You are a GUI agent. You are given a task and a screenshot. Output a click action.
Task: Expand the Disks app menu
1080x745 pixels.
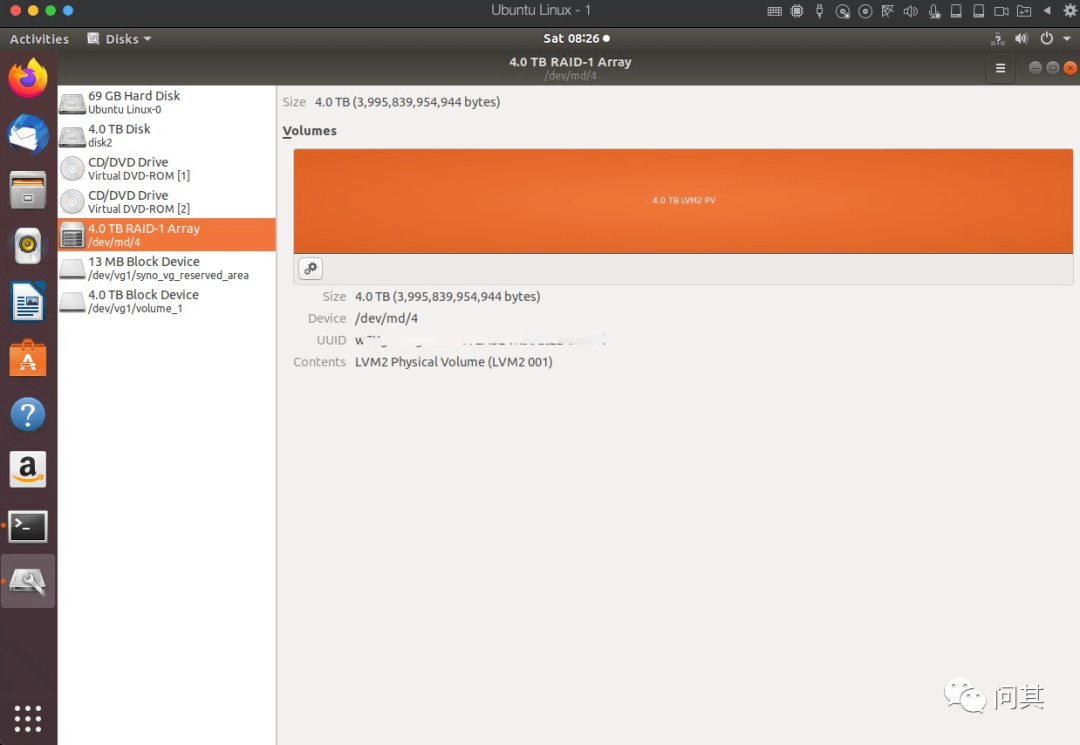(x=118, y=39)
